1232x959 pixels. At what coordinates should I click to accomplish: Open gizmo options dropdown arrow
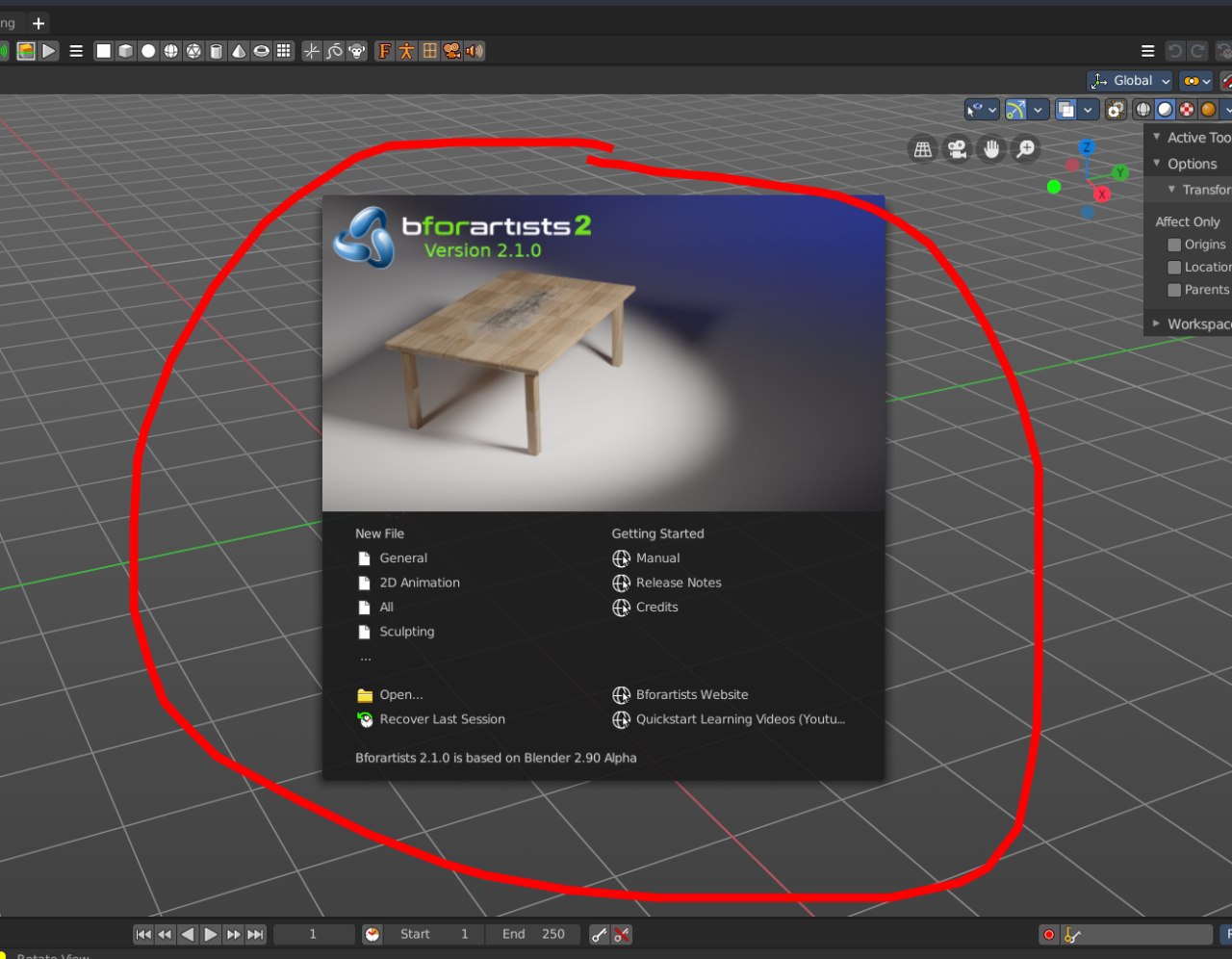tap(1038, 110)
